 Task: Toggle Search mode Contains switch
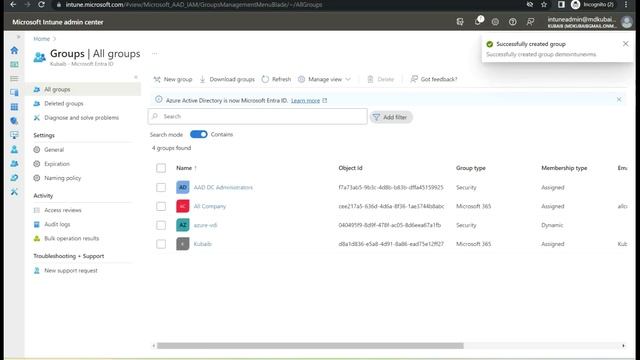point(199,134)
